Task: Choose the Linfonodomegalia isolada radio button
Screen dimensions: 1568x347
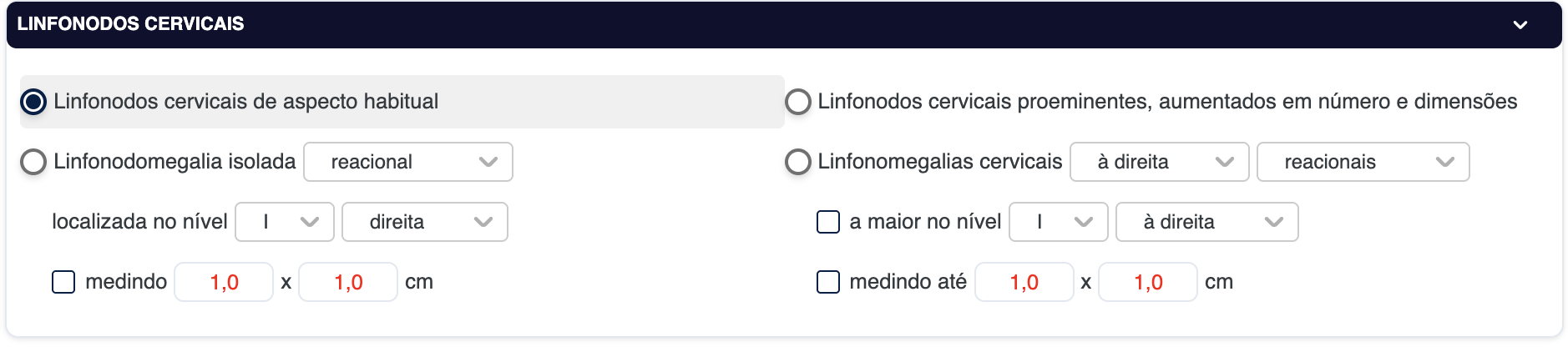Action: [33, 162]
